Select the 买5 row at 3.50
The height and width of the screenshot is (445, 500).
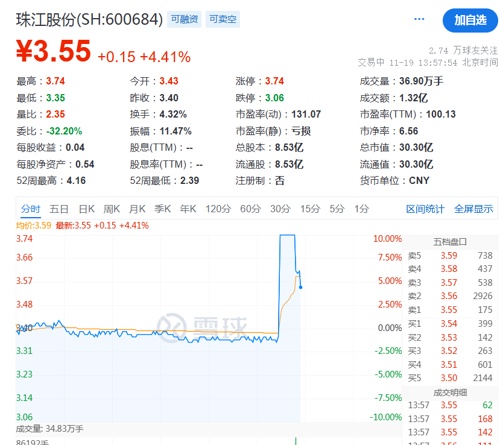pyautogui.click(x=450, y=378)
